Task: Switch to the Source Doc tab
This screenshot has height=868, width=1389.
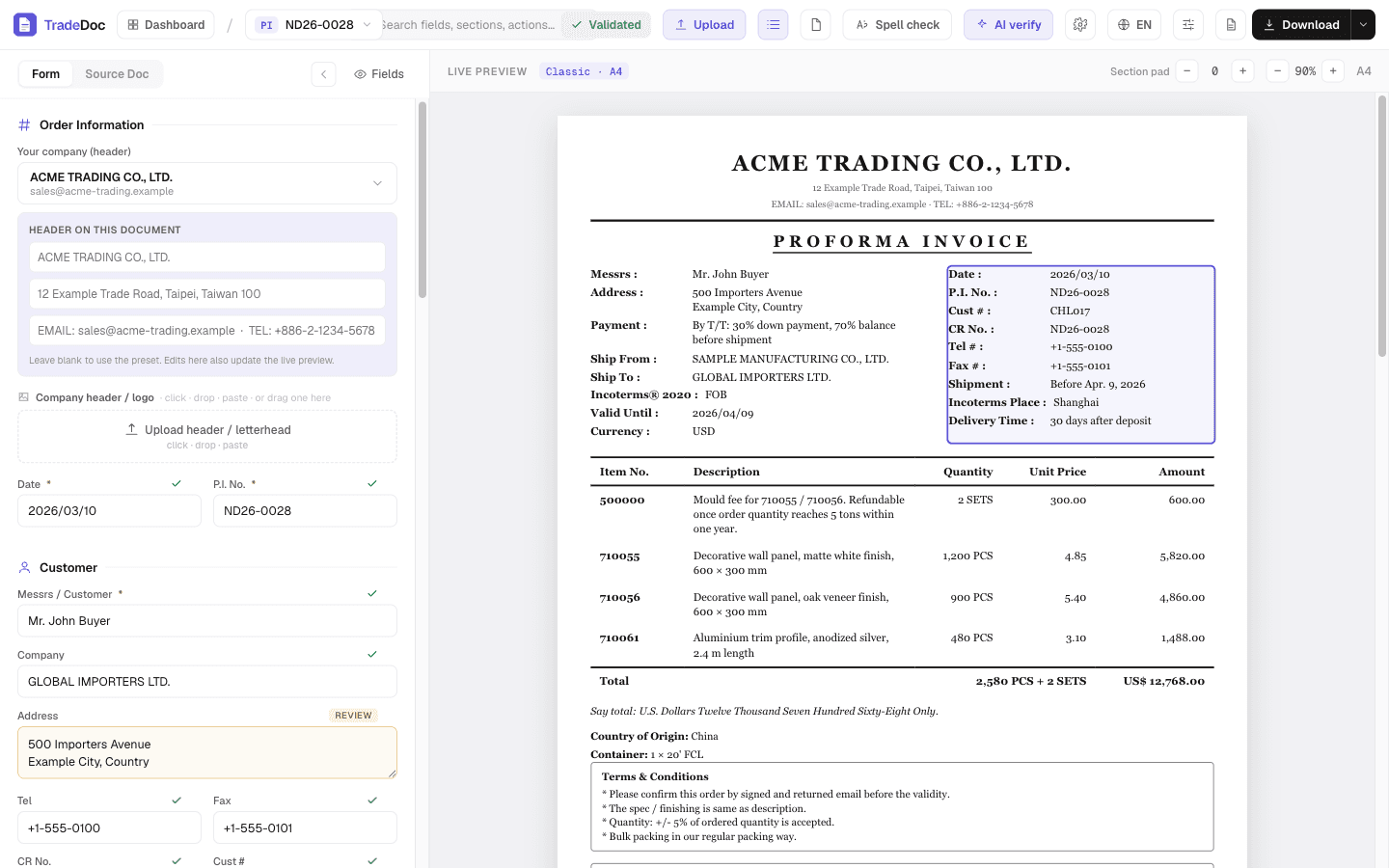Action: click(x=117, y=74)
